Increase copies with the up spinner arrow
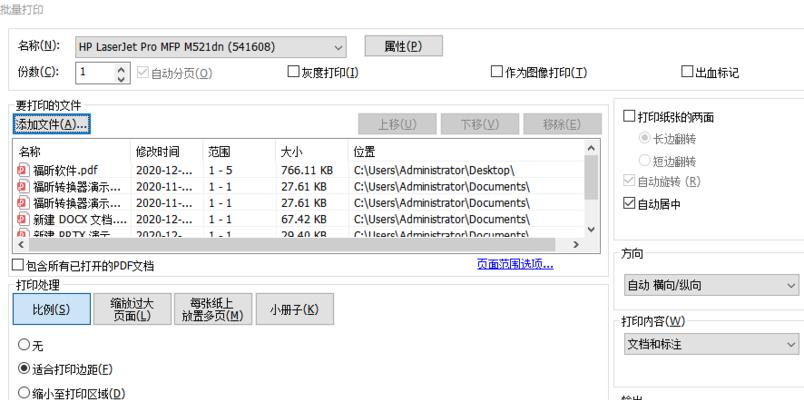 click(121, 68)
